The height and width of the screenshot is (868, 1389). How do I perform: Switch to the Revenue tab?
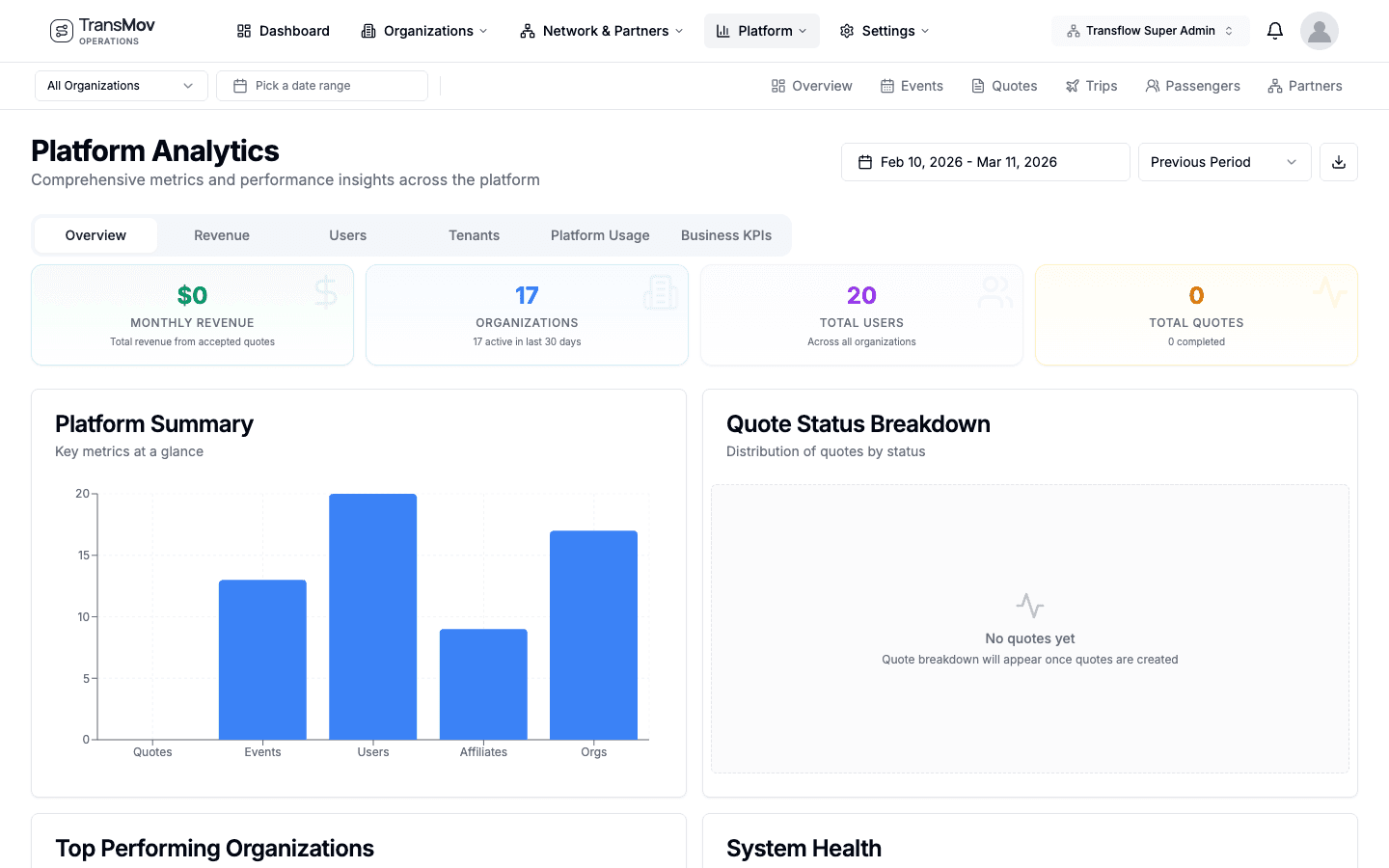tap(221, 234)
